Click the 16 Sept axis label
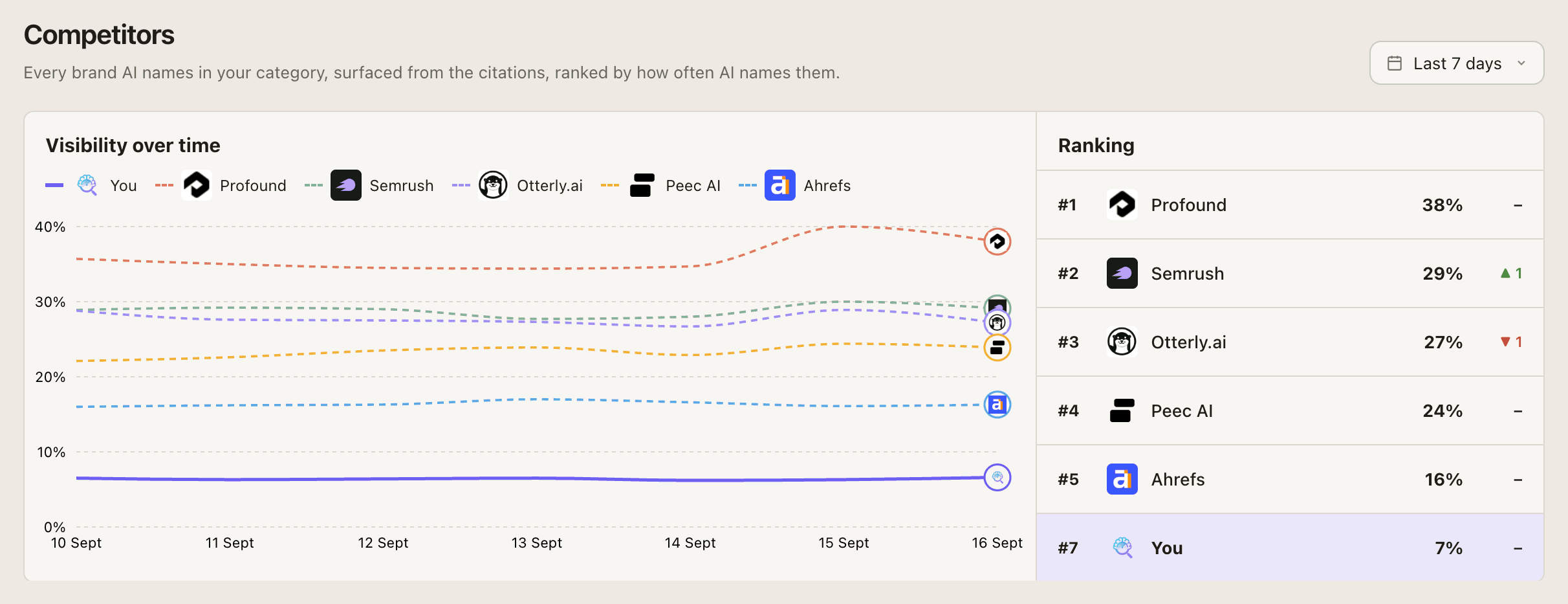Screen dimensions: 1568x604 coord(997,543)
